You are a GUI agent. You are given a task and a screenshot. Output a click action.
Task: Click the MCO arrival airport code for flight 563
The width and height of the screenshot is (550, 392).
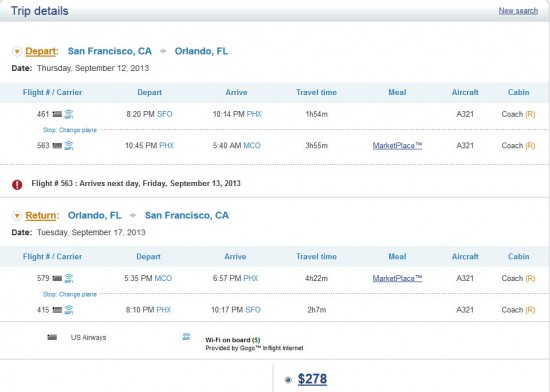[252, 146]
